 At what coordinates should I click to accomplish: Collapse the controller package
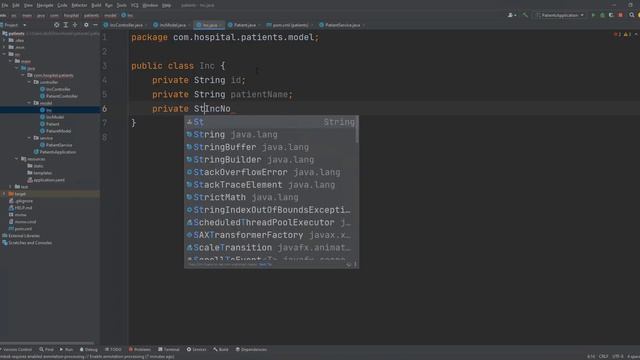(30, 82)
